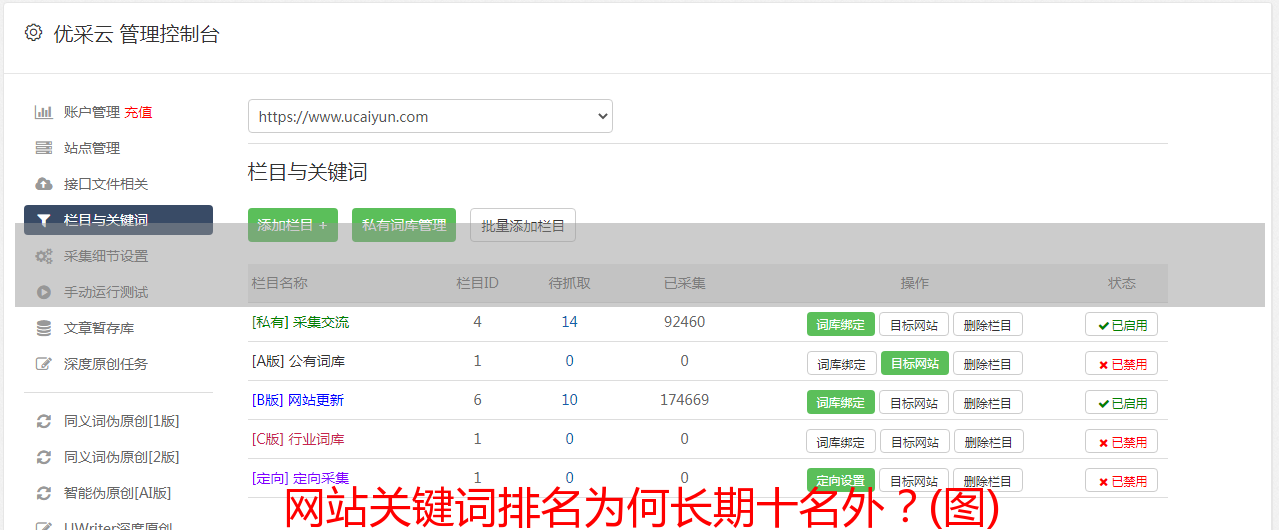Image resolution: width=1279 pixels, height=530 pixels.
Task: Click the bar chart icon for 账户管理
Action: click(x=43, y=112)
